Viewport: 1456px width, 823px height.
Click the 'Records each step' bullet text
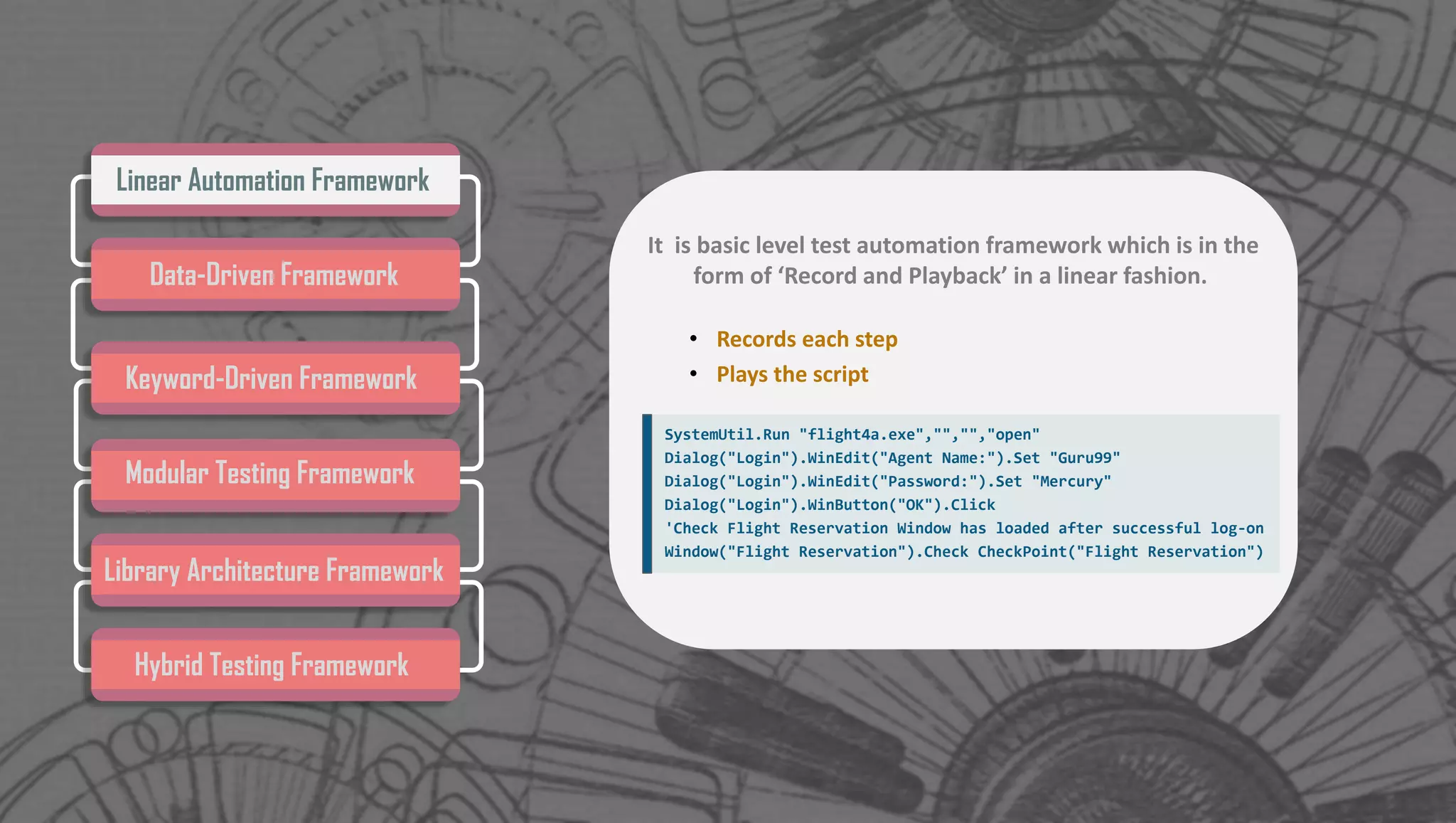coord(806,339)
